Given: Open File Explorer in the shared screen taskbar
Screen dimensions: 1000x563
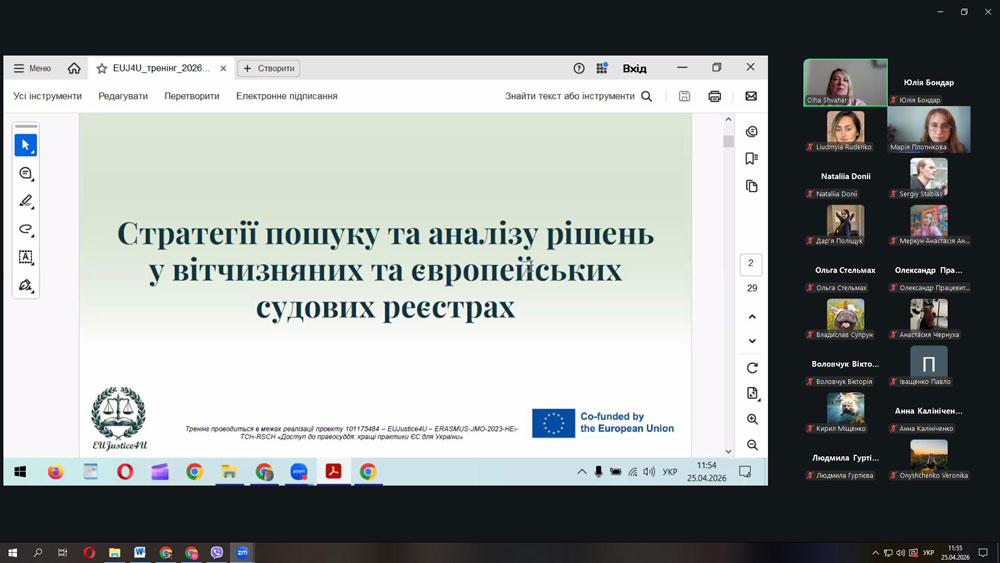Looking at the screenshot, I should click(229, 472).
